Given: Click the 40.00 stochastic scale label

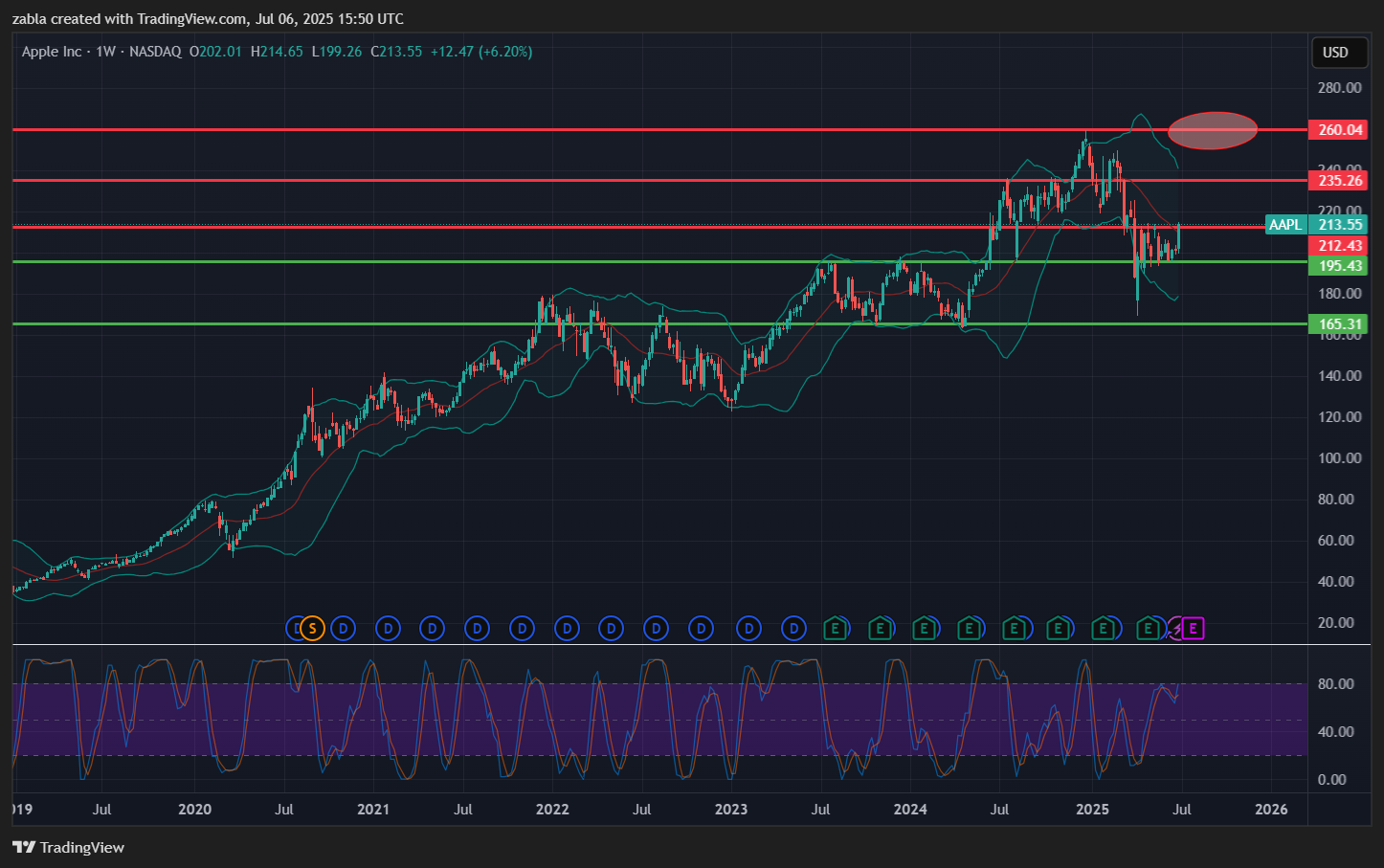Looking at the screenshot, I should click(1336, 732).
